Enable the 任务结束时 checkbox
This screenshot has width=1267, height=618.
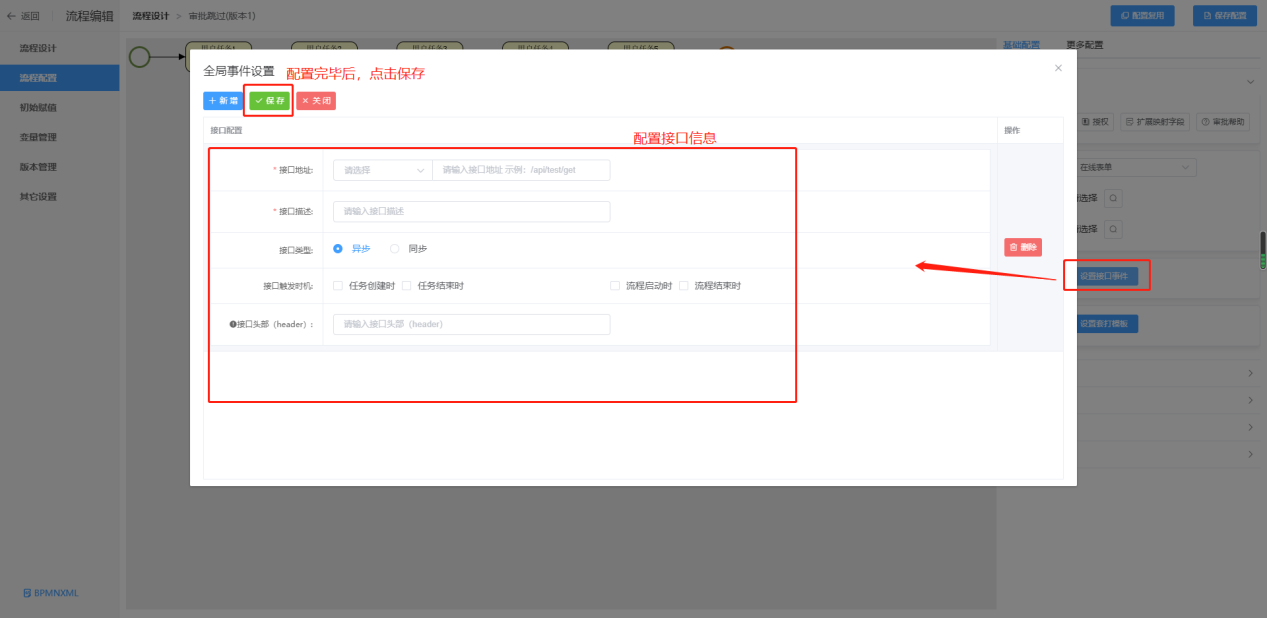[407, 286]
